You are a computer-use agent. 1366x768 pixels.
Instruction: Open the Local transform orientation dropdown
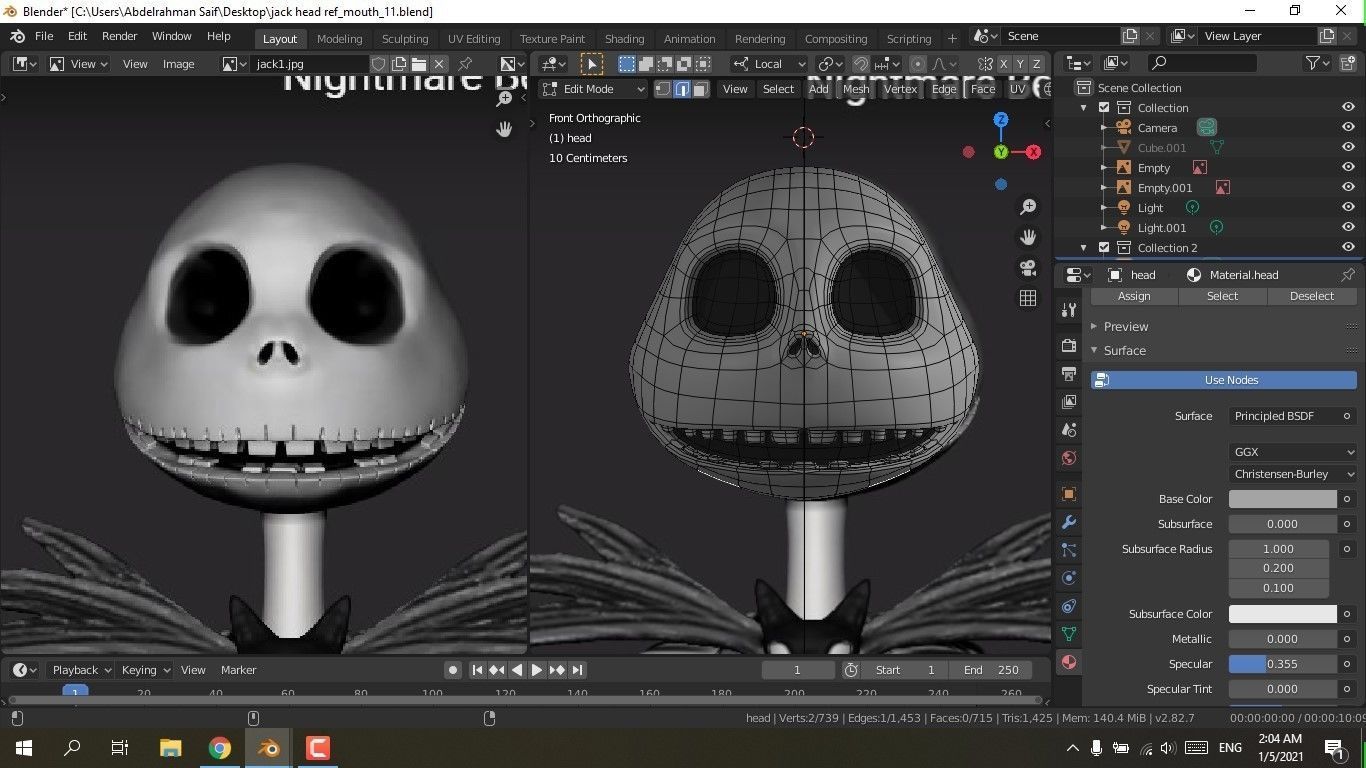coord(769,64)
